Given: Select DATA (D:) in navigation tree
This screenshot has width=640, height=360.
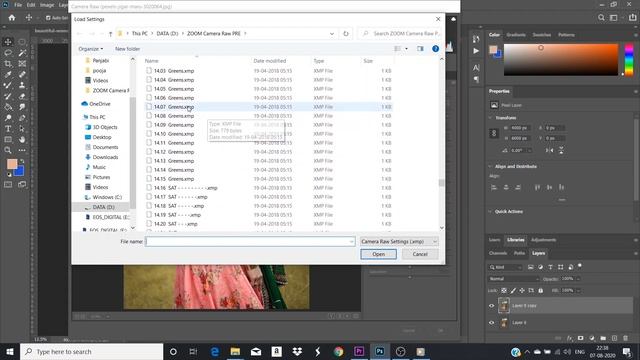Looking at the screenshot, I should (x=103, y=207).
